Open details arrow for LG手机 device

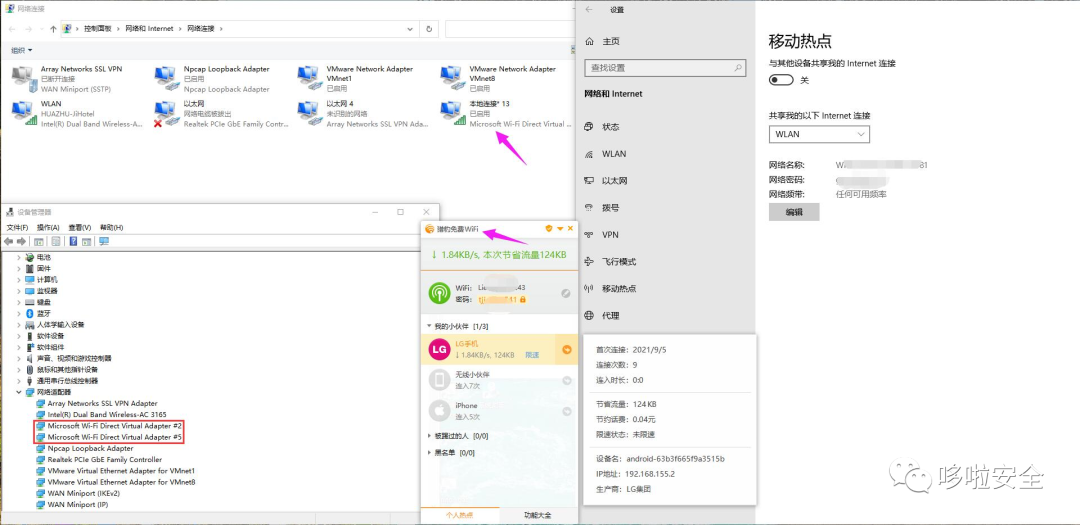click(x=567, y=349)
